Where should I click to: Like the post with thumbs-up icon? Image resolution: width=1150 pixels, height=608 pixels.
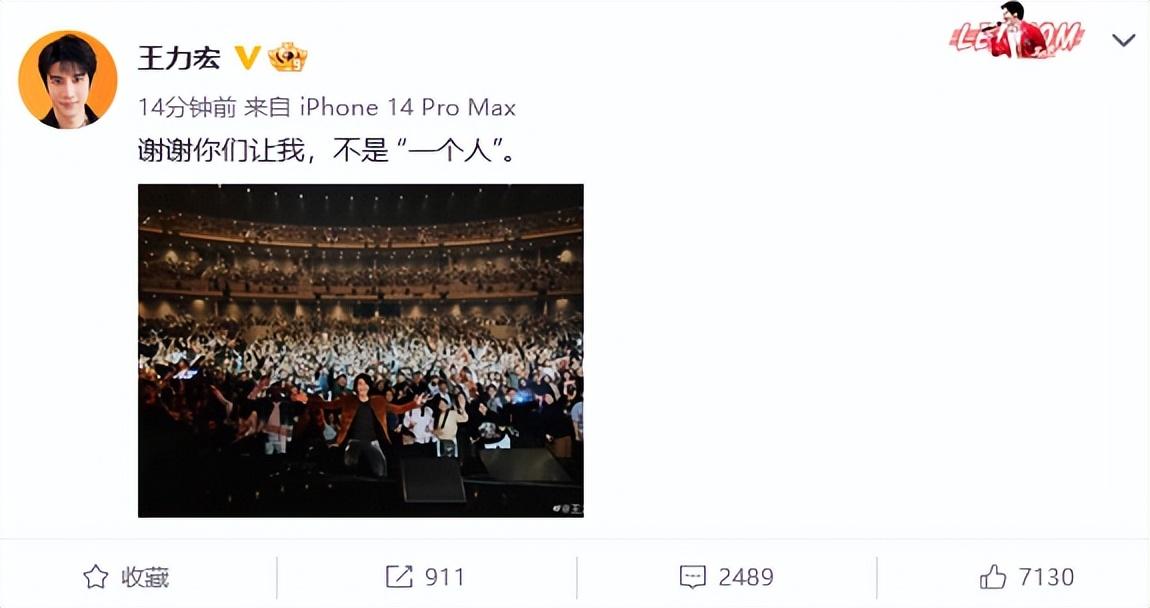click(x=992, y=577)
